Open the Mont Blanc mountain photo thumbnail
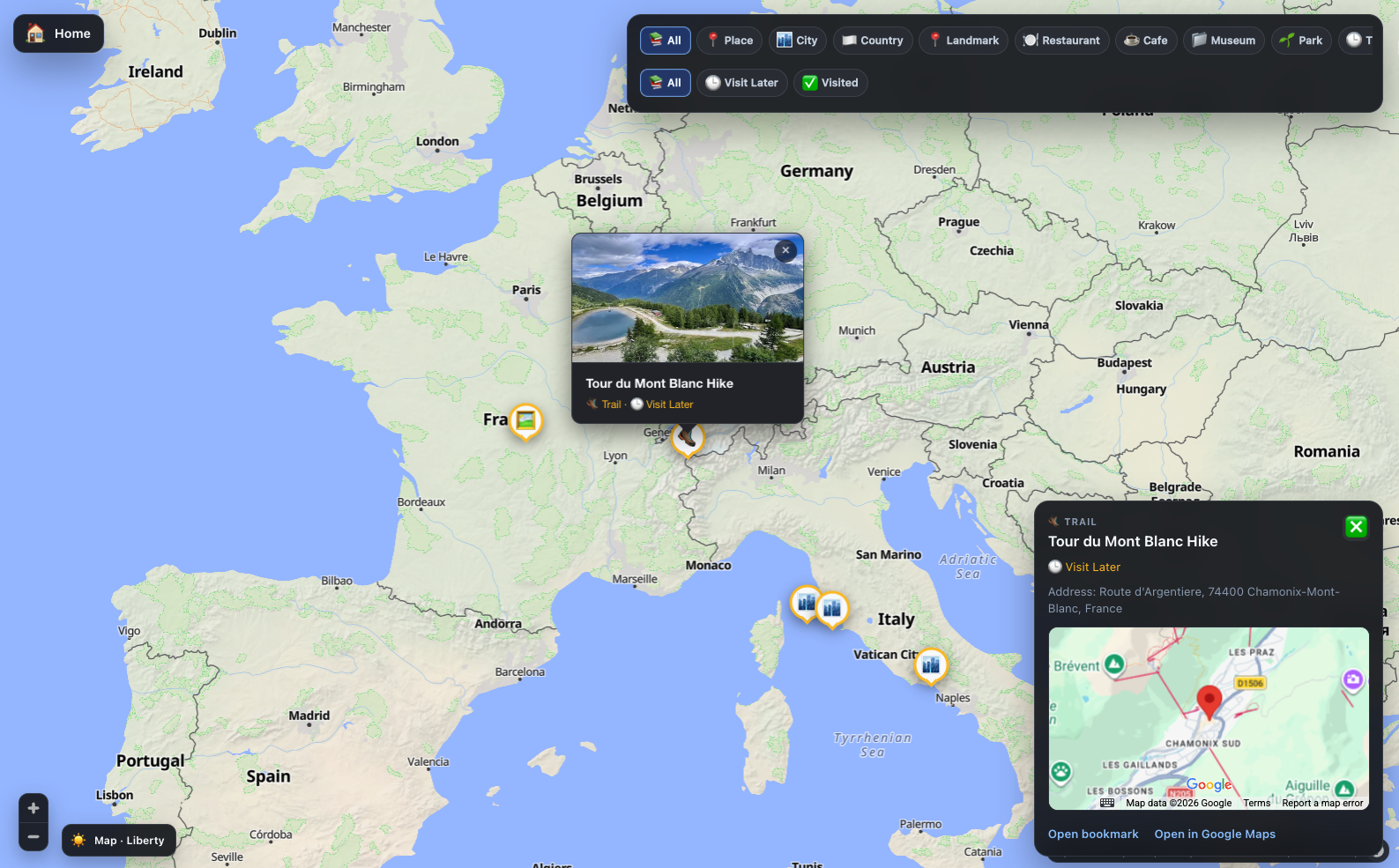 point(688,298)
